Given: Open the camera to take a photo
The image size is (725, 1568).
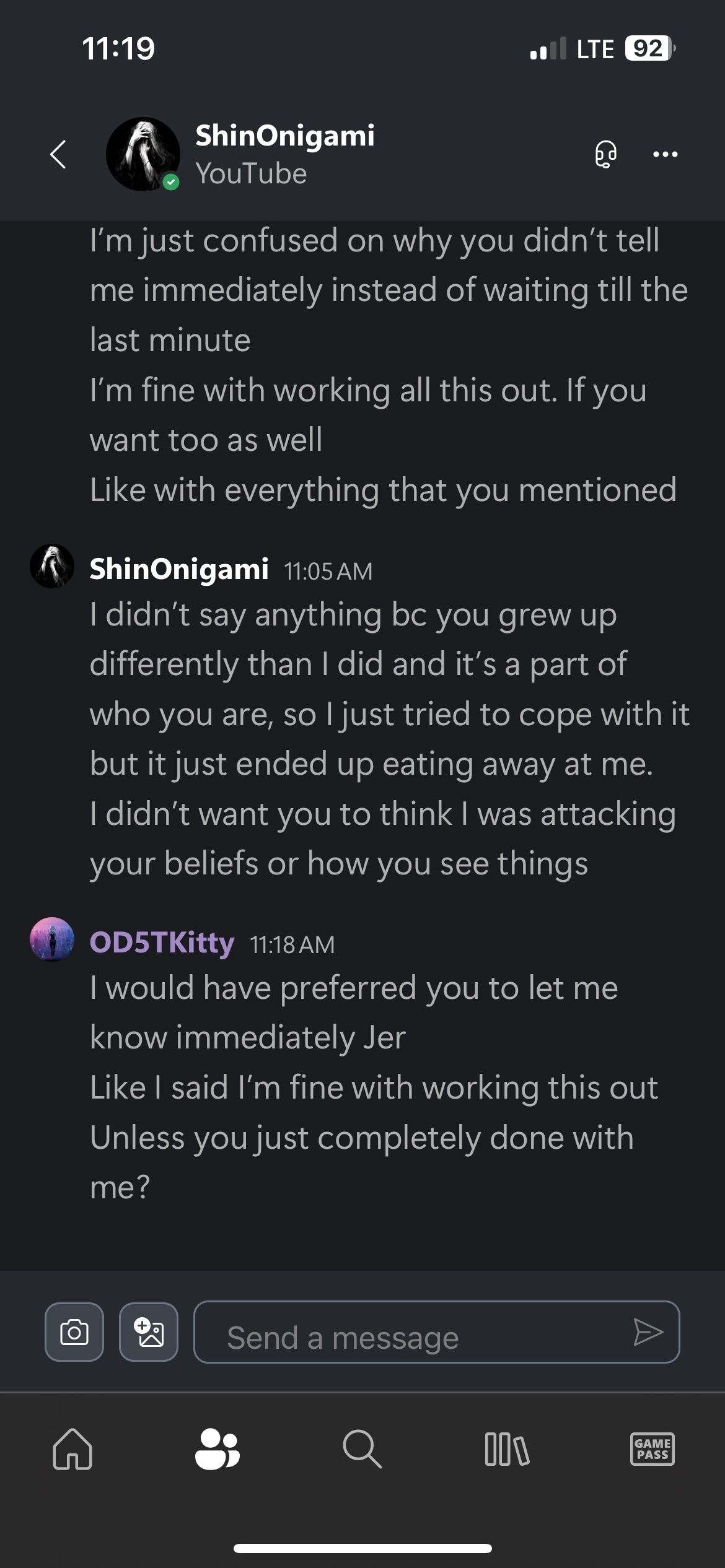Looking at the screenshot, I should 74,1331.
